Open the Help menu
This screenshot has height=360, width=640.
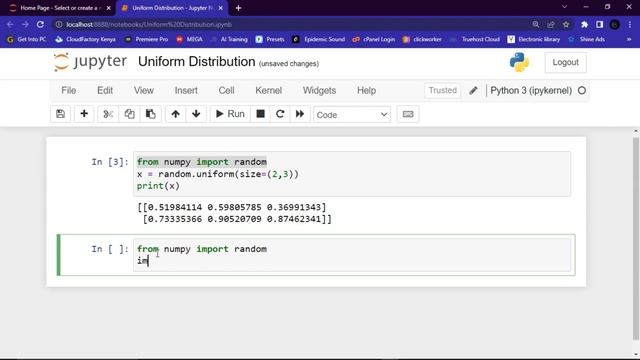[x=367, y=91]
